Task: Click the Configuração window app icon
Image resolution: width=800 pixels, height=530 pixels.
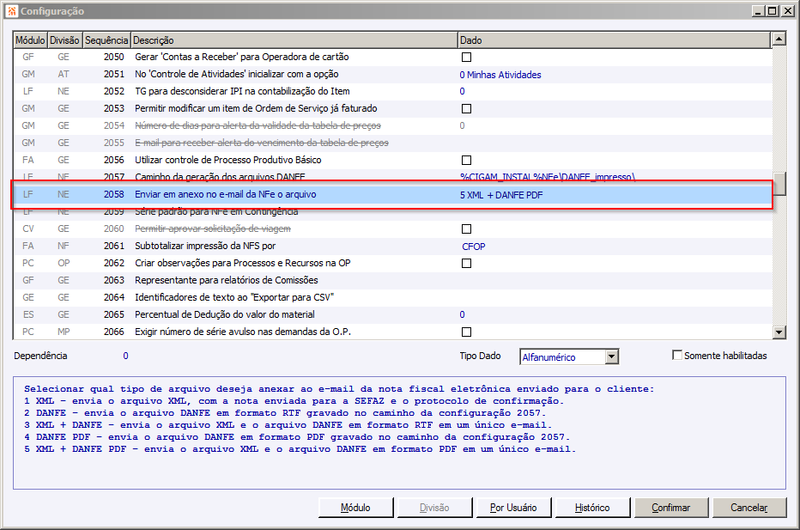Action: pyautogui.click(x=11, y=11)
